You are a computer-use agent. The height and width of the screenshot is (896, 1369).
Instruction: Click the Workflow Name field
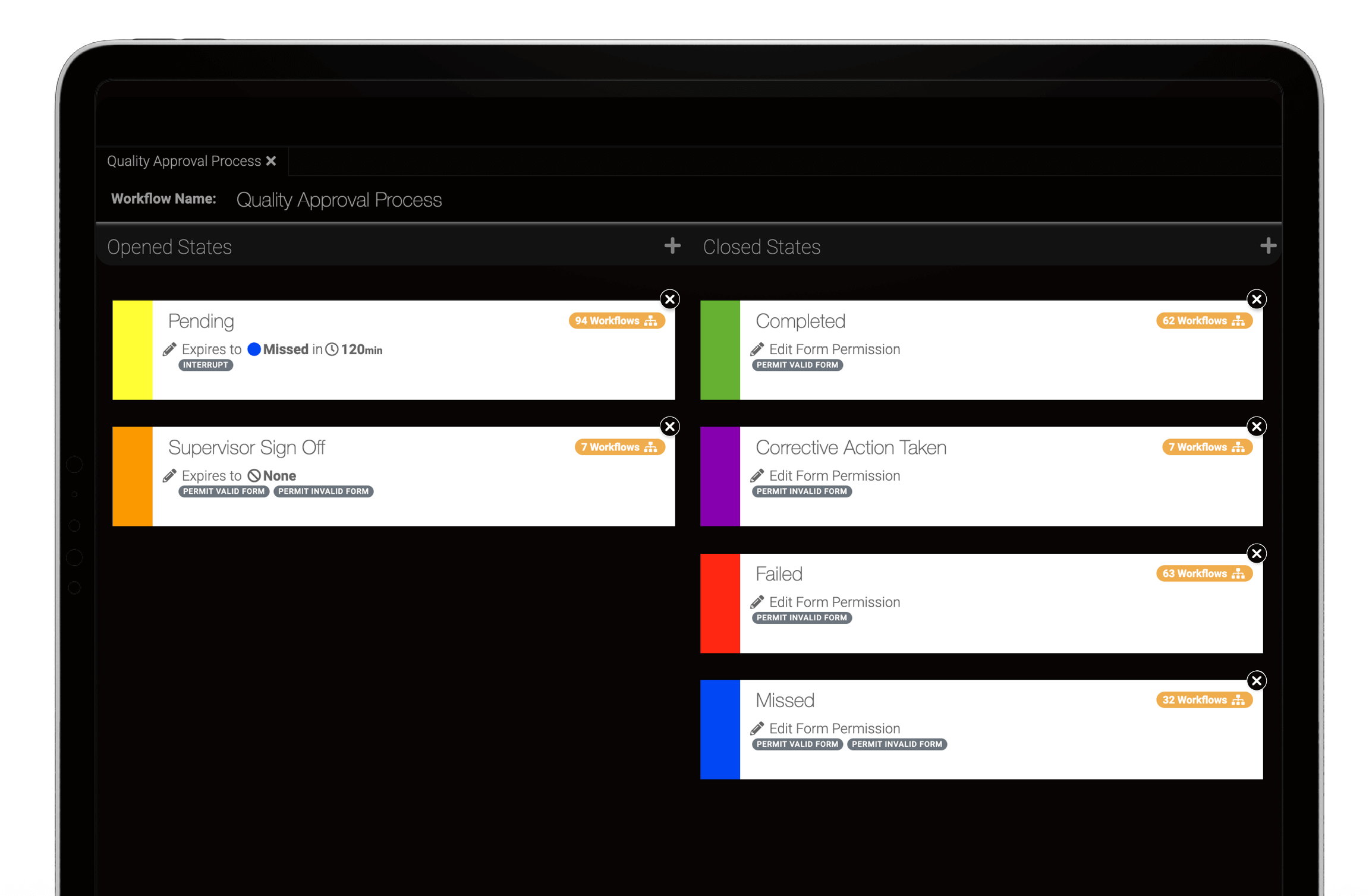(x=339, y=200)
